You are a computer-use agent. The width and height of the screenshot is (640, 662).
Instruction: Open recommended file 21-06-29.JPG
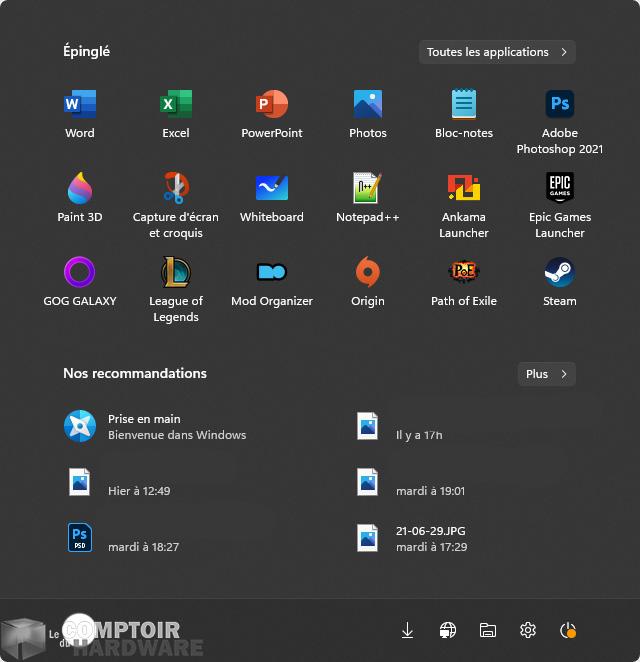tap(430, 539)
